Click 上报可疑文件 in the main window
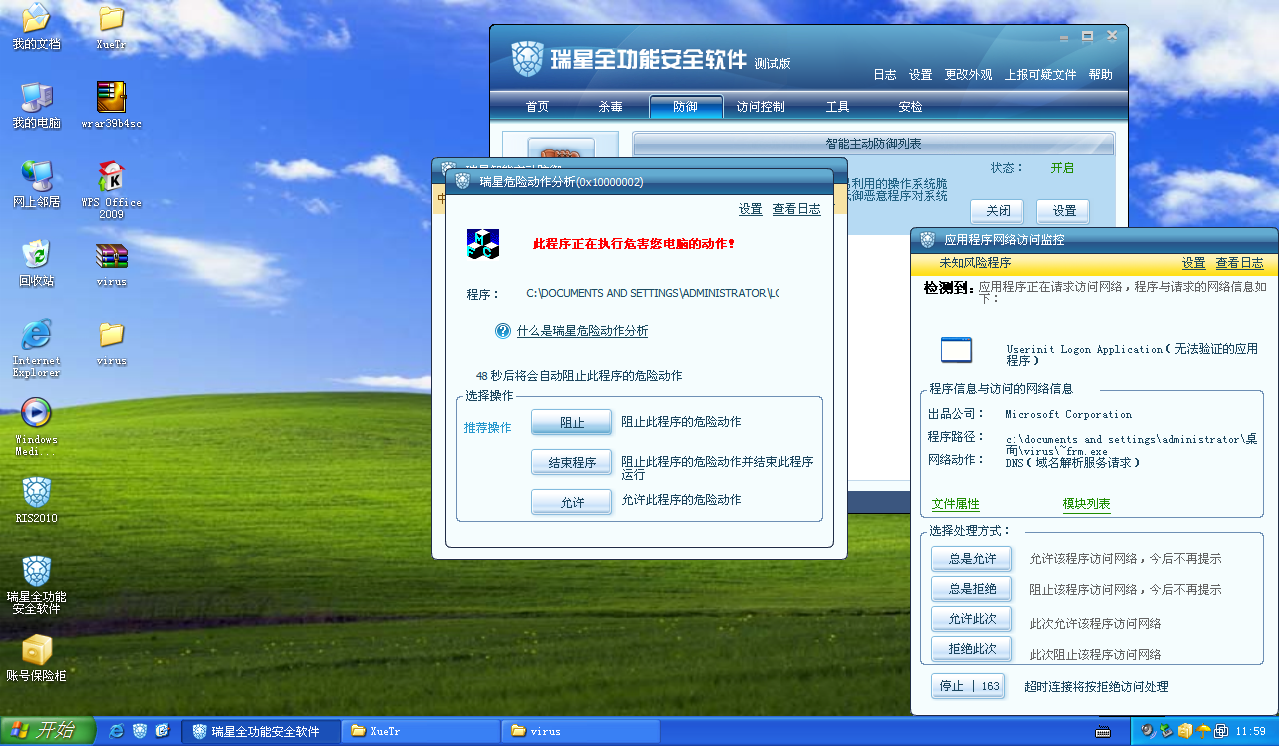Viewport: 1279px width, 746px height. [1041, 75]
